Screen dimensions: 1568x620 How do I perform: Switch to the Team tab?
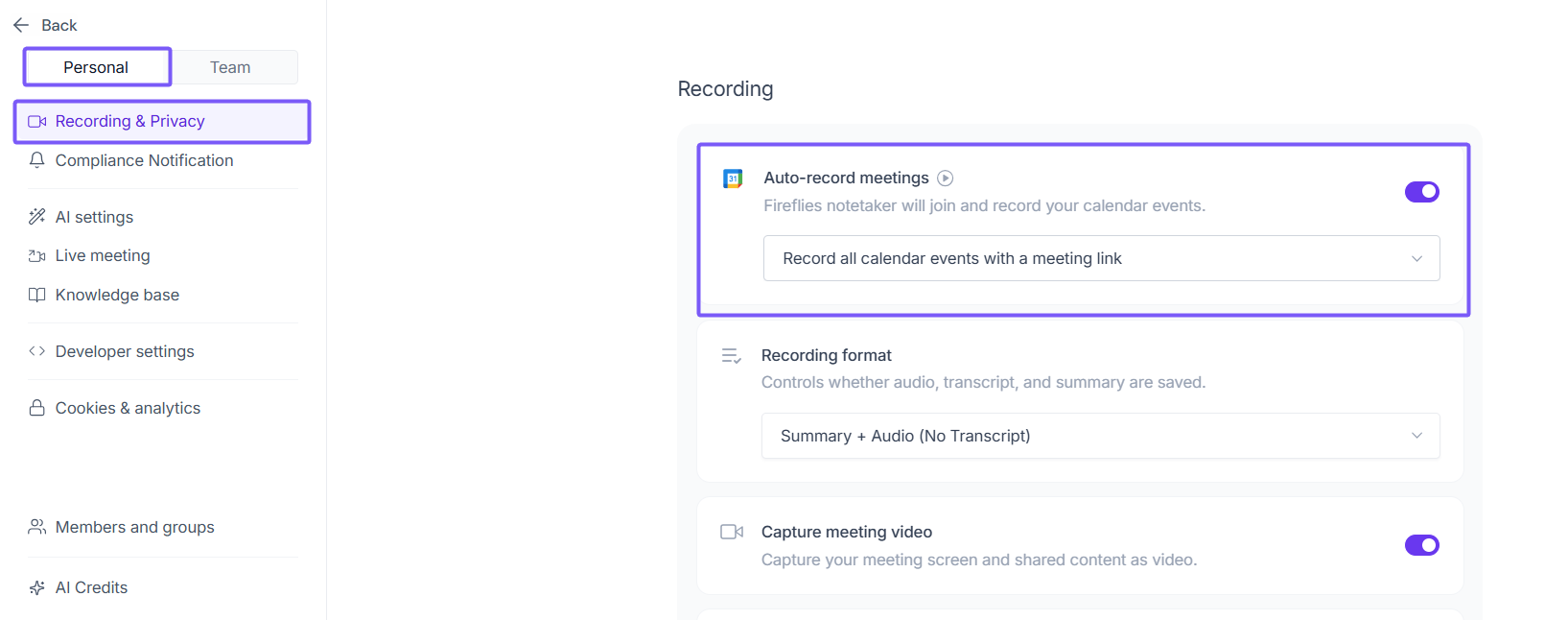tap(230, 67)
